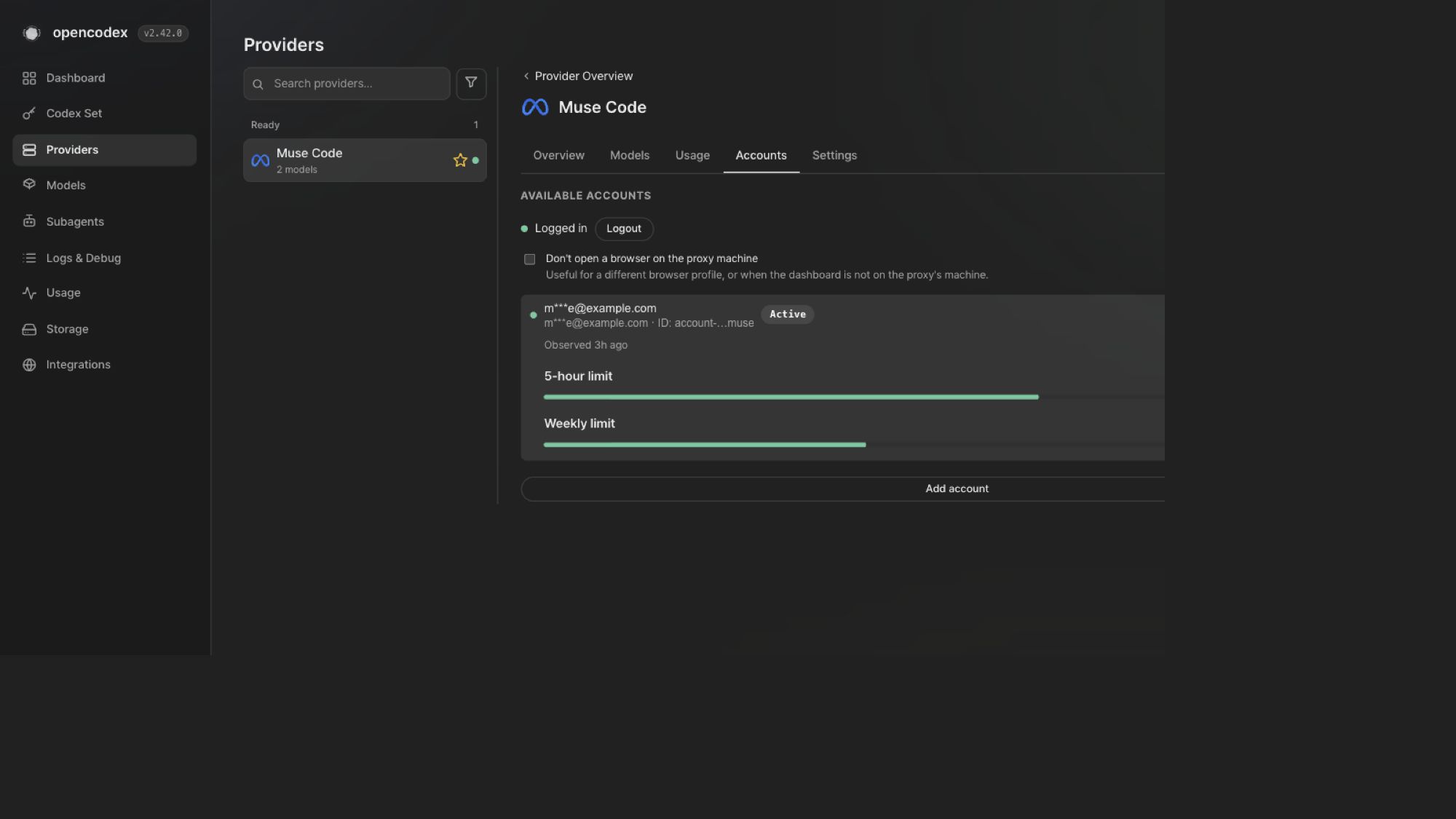Click the search magnifier icon
1456x819 pixels.
[x=258, y=84]
